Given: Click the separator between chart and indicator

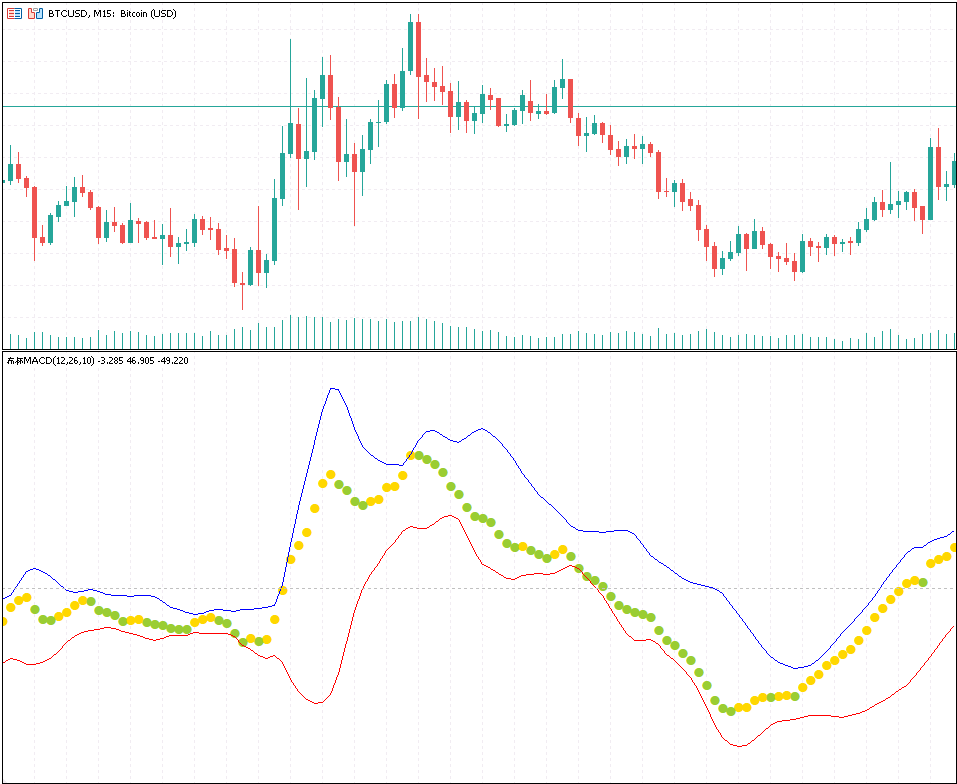Looking at the screenshot, I should pos(478,350).
